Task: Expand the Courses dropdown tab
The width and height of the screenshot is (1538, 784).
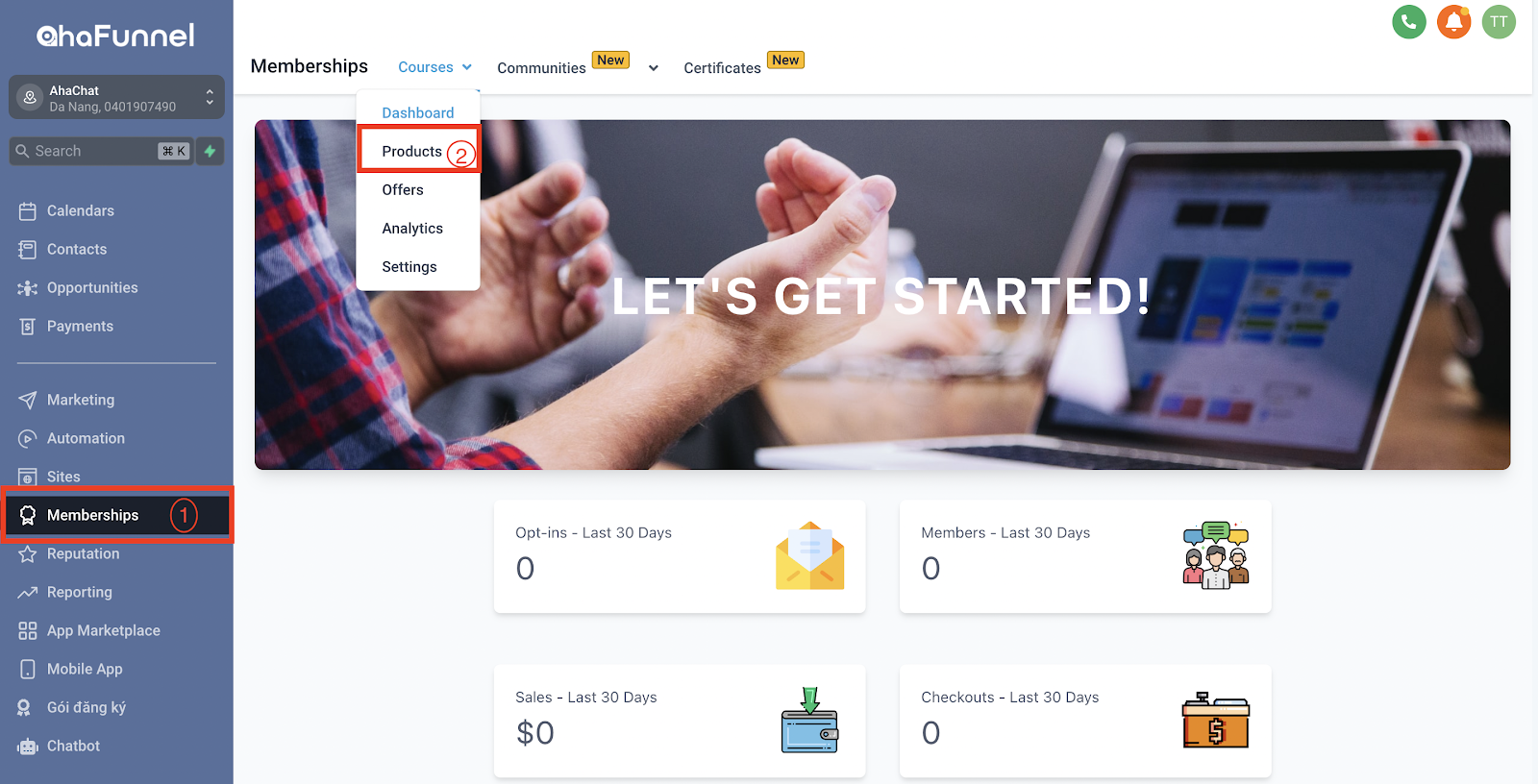Action: 435,67
